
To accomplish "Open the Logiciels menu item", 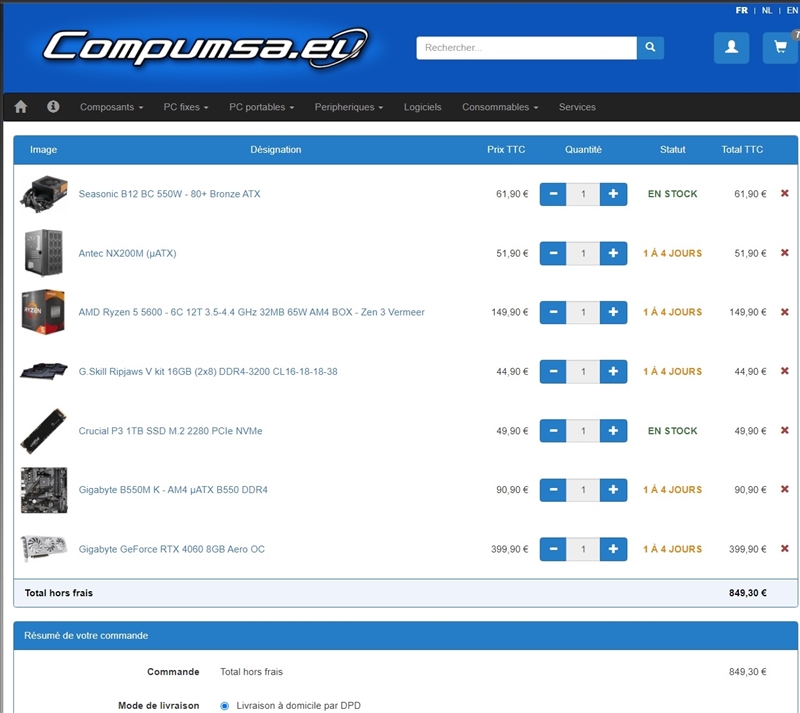I will (x=422, y=107).
